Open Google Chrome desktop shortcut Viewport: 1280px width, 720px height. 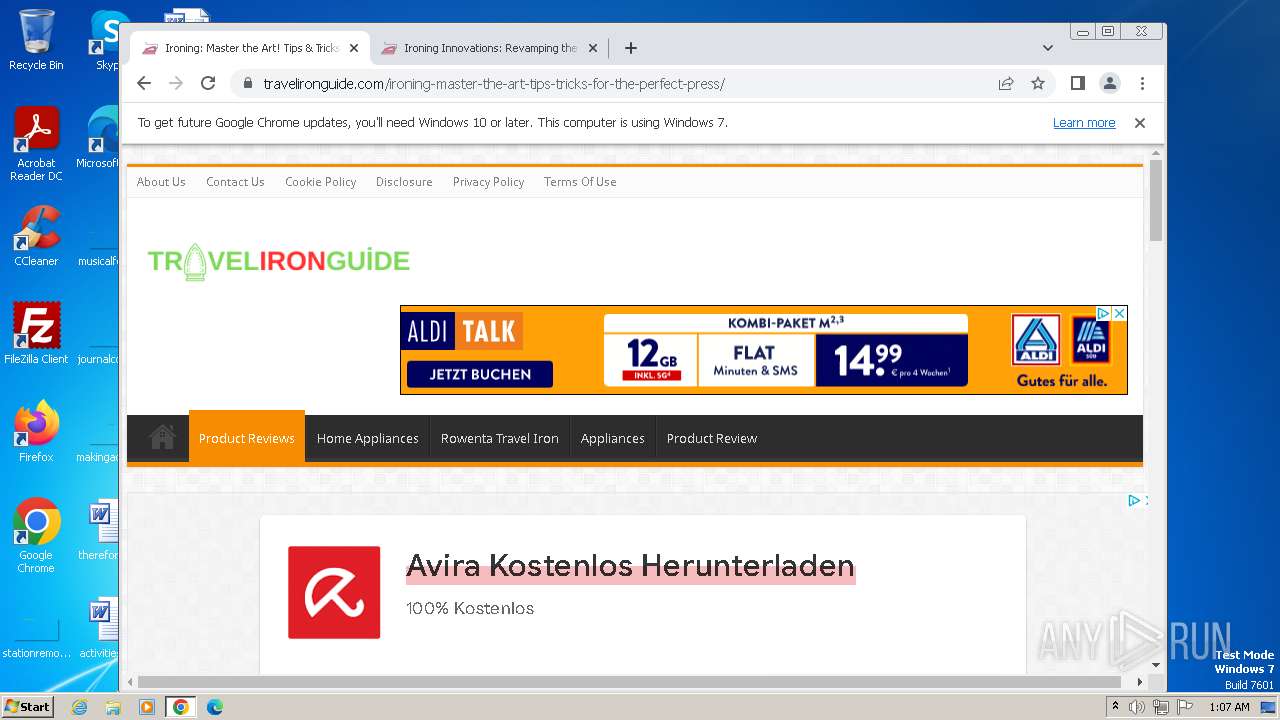tap(36, 535)
